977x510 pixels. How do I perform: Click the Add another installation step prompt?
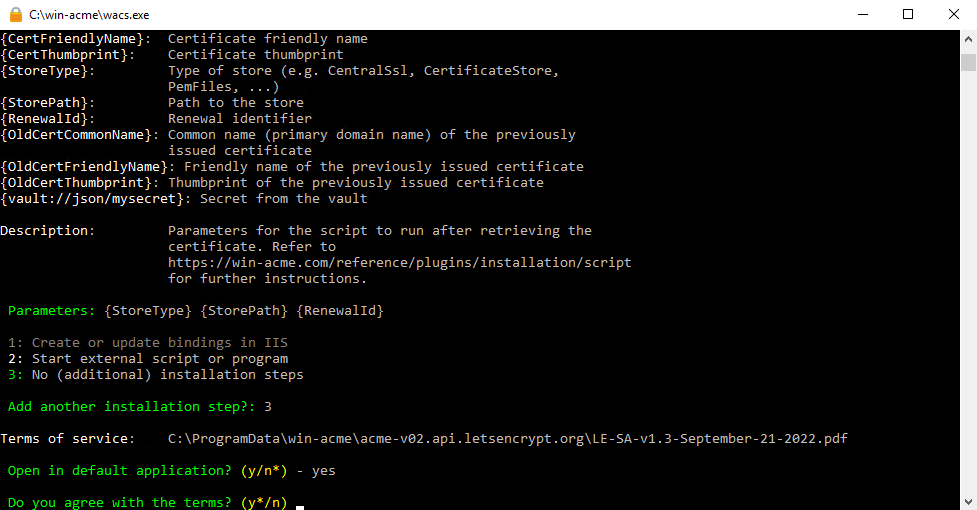tap(131, 407)
